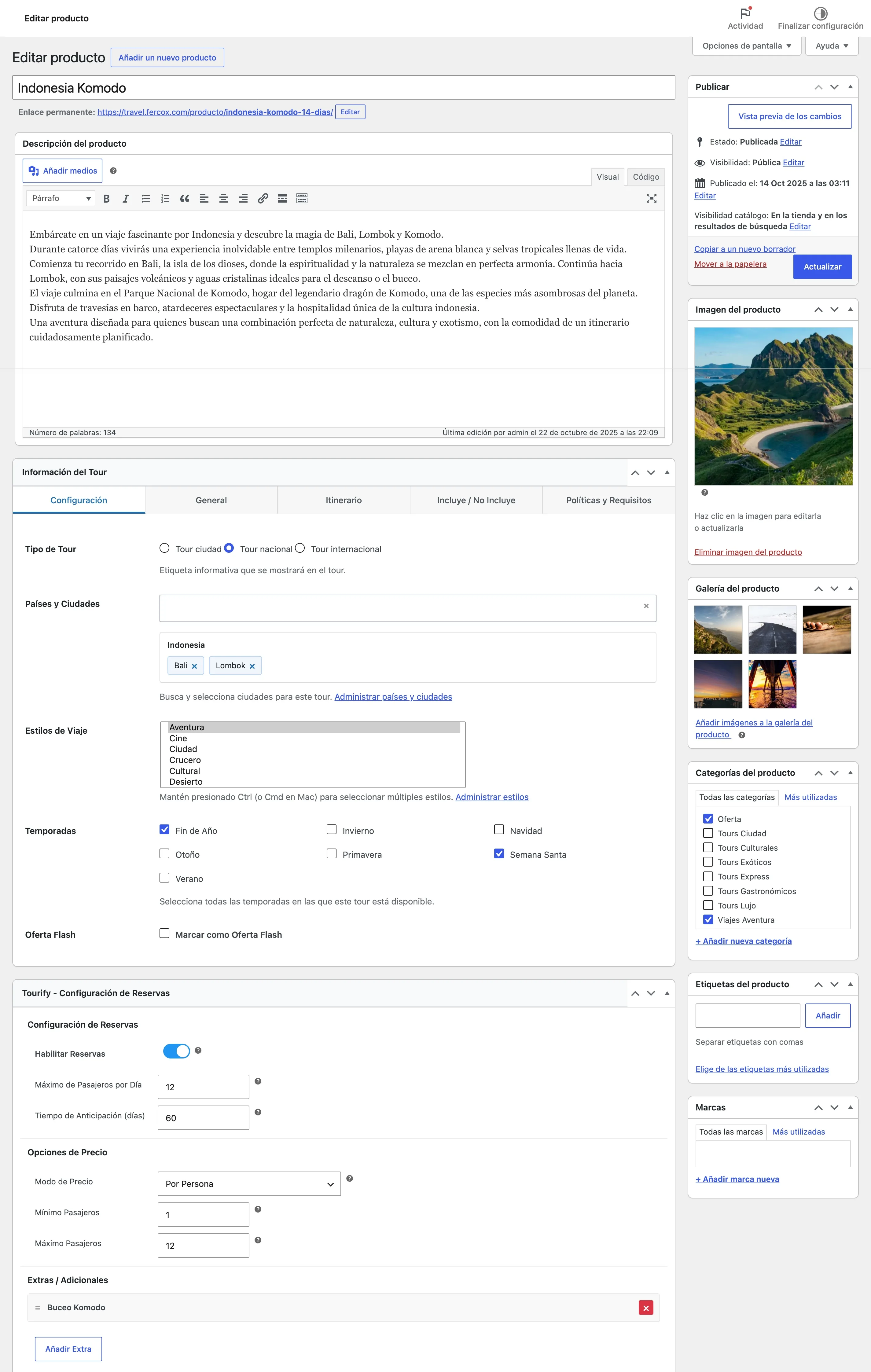Switch to the Políticas y Requisitos tab

(608, 500)
